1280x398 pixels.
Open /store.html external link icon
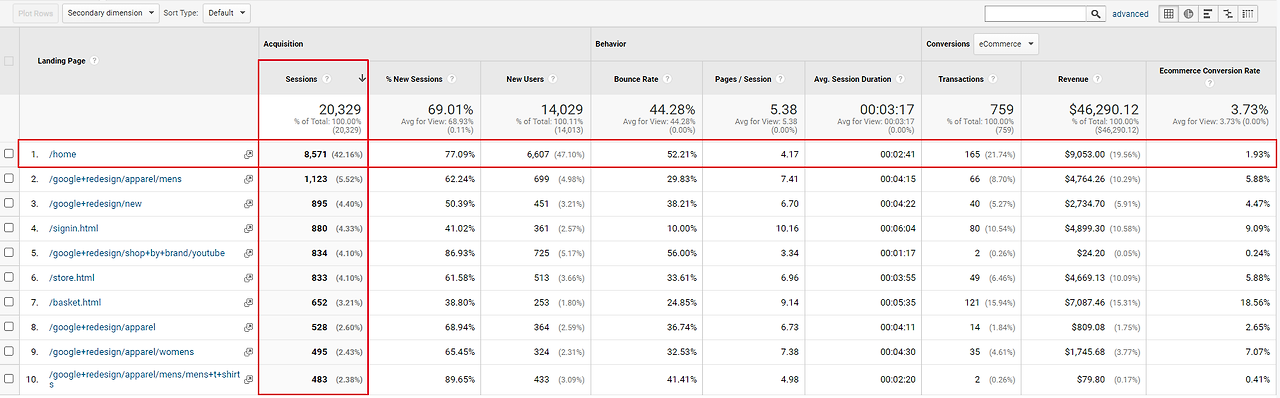click(x=248, y=278)
